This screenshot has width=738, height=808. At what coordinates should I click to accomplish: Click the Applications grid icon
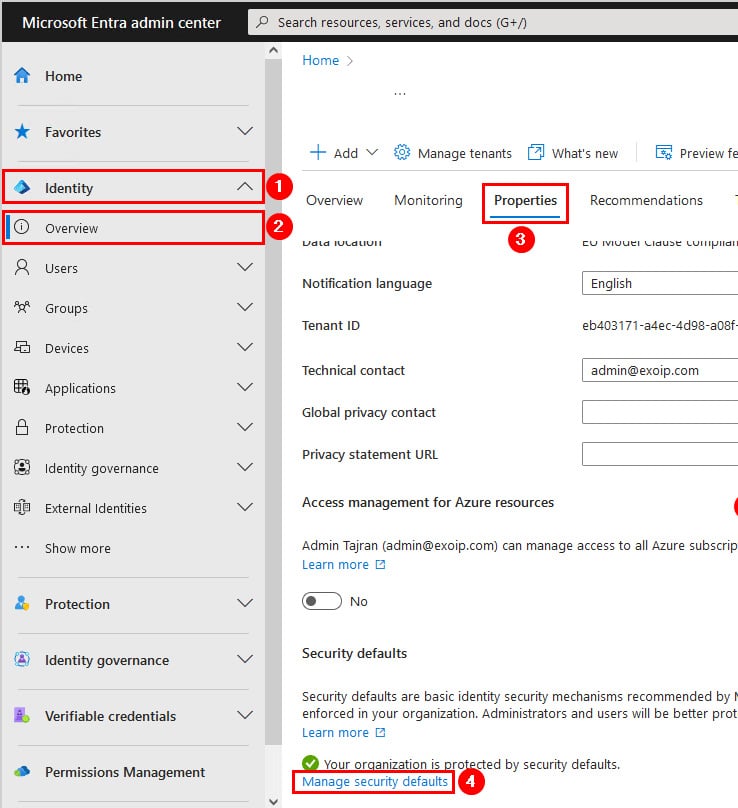22,387
